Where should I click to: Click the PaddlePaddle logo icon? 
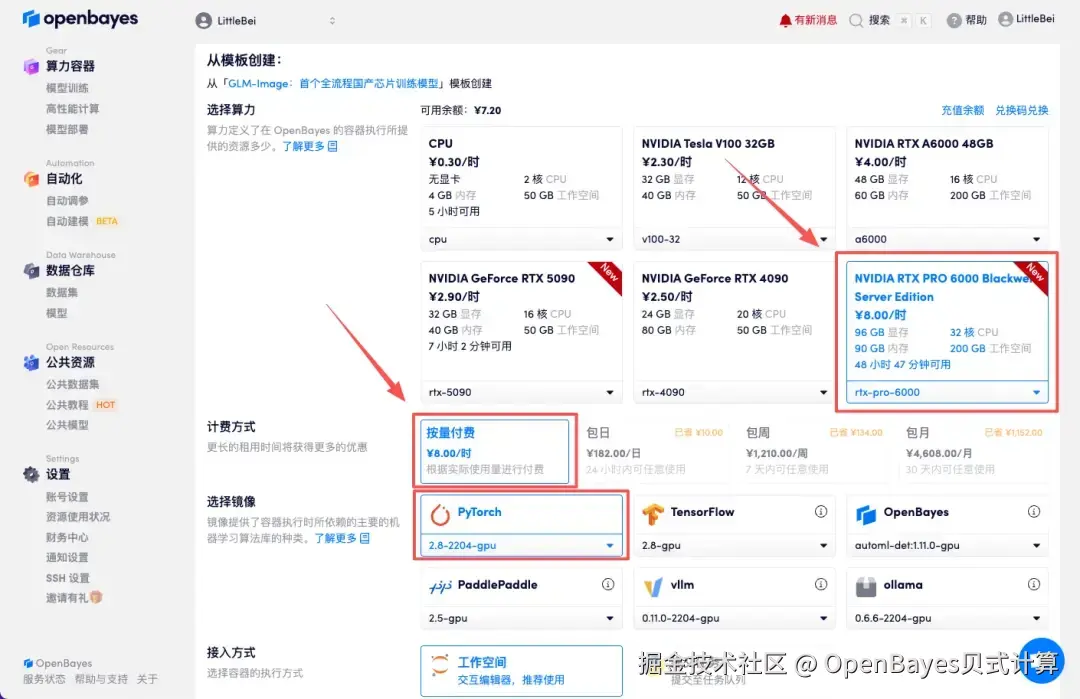click(x=440, y=586)
